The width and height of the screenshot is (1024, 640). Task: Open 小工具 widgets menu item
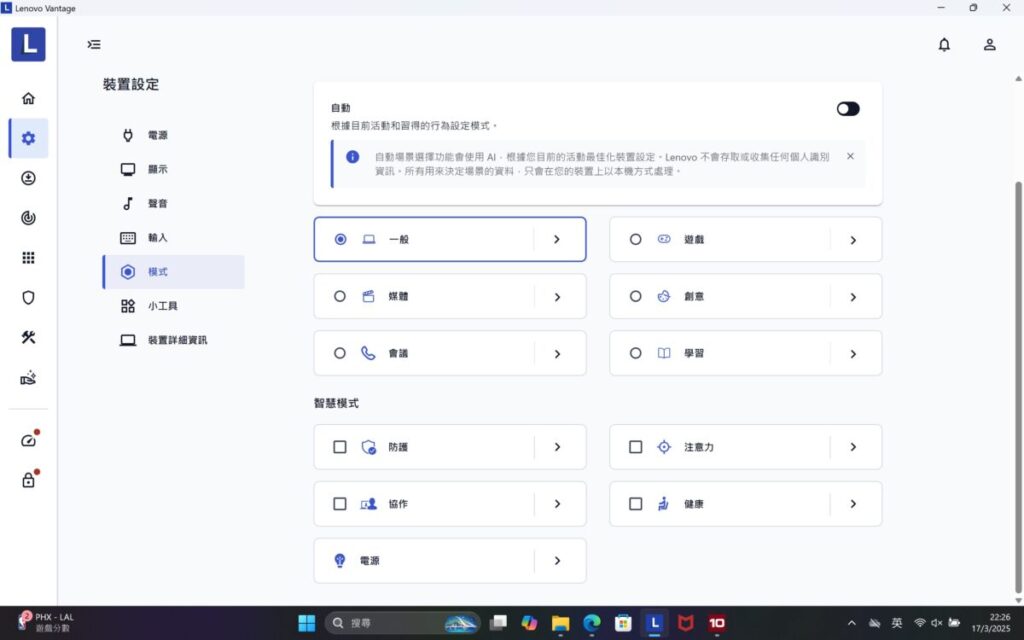[x=173, y=306]
